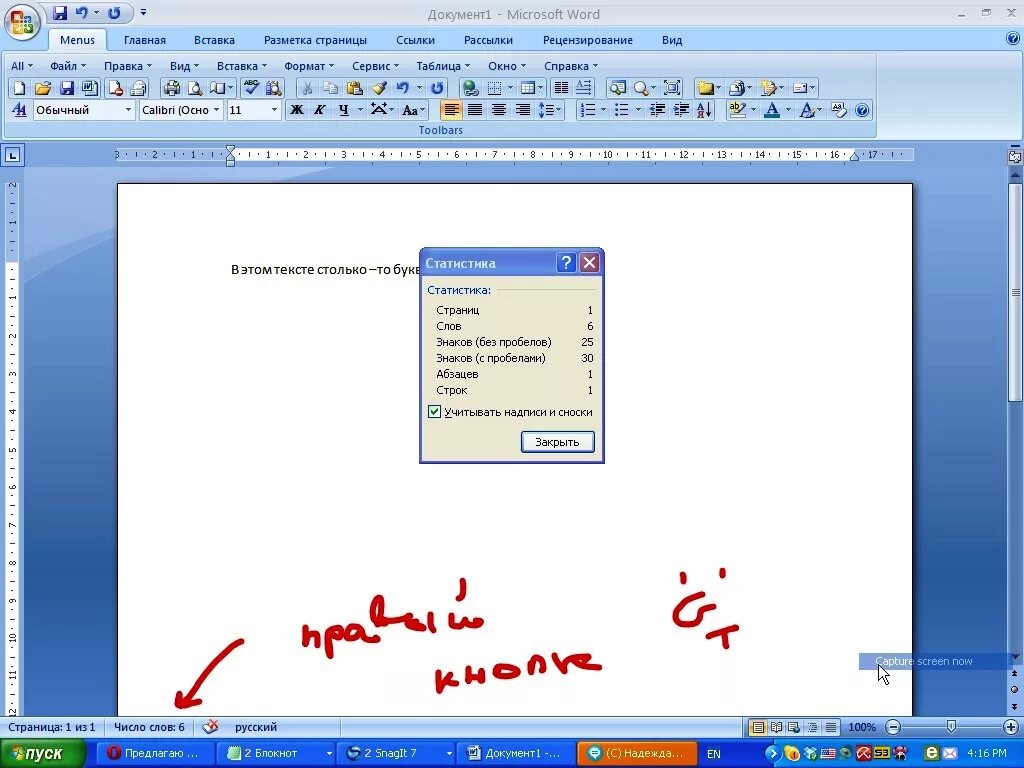Click the Redo icon in toolbar row
Screen dimensions: 1024x768
[x=437, y=88]
